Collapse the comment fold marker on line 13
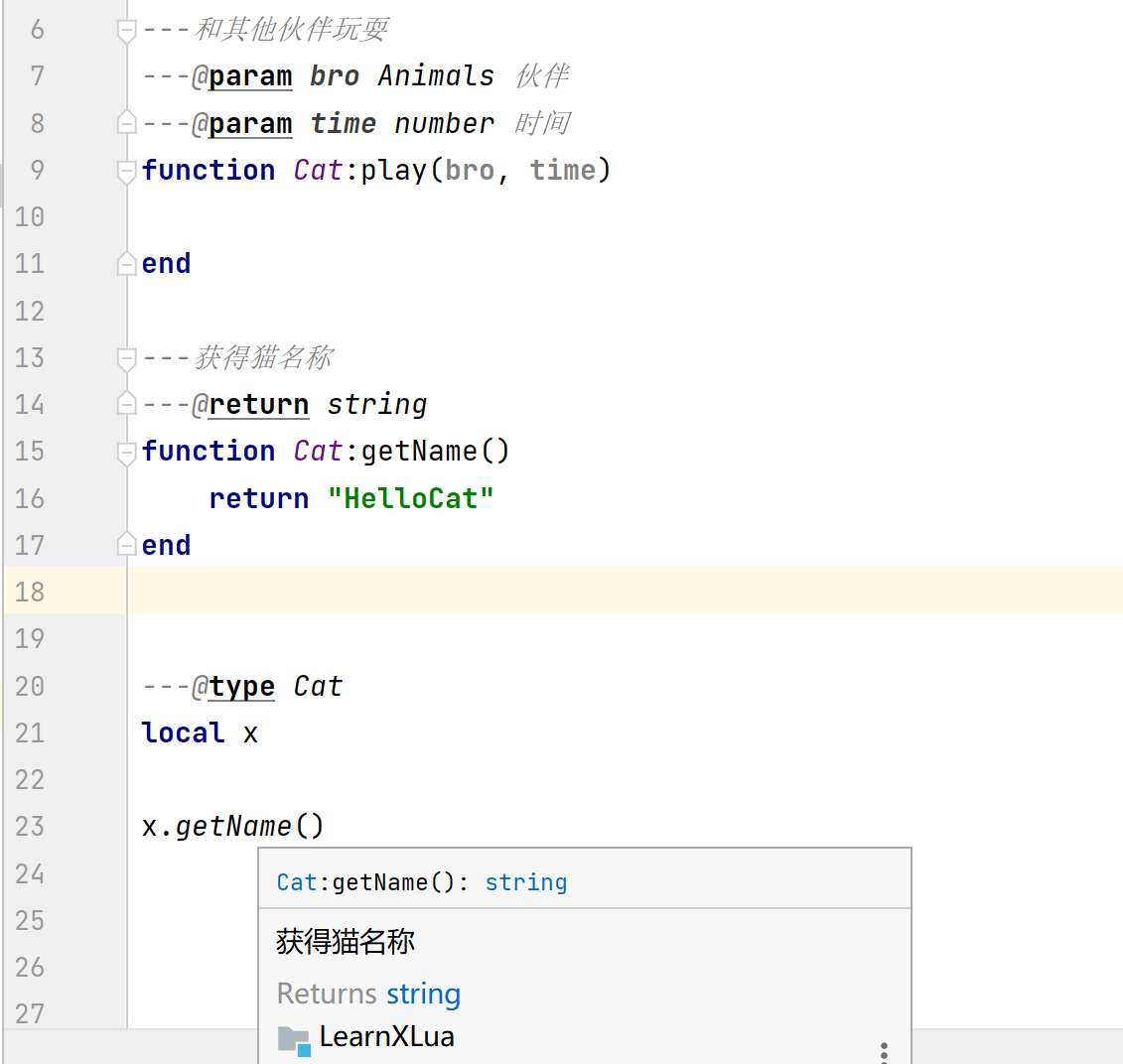The width and height of the screenshot is (1123, 1064). [126, 358]
